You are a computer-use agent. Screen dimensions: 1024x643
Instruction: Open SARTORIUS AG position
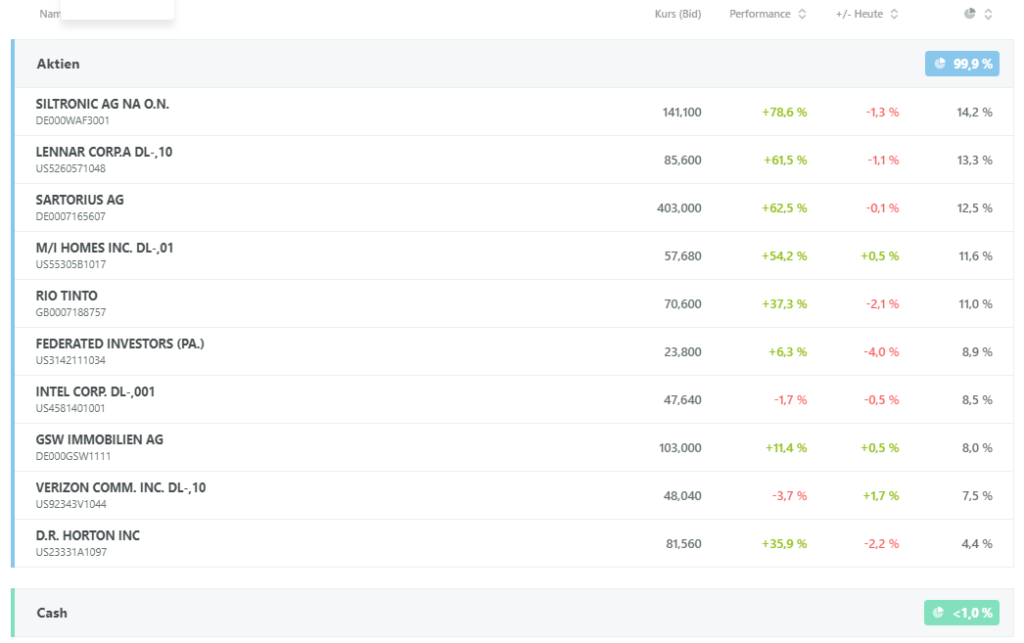(x=513, y=208)
